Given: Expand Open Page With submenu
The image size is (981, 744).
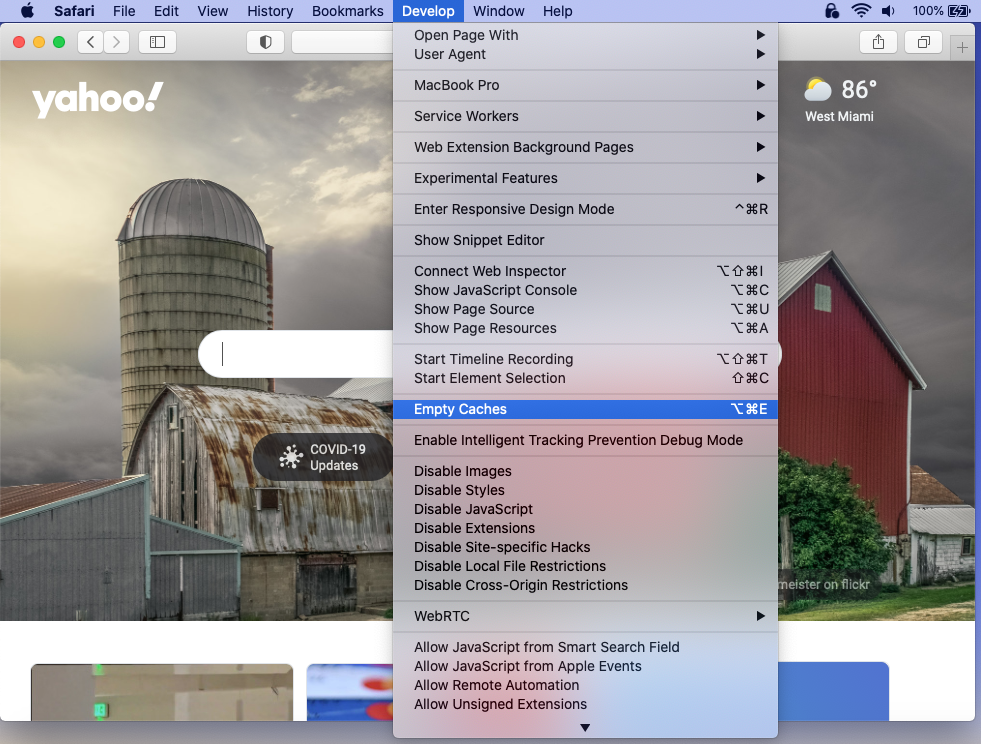Looking at the screenshot, I should [585, 35].
